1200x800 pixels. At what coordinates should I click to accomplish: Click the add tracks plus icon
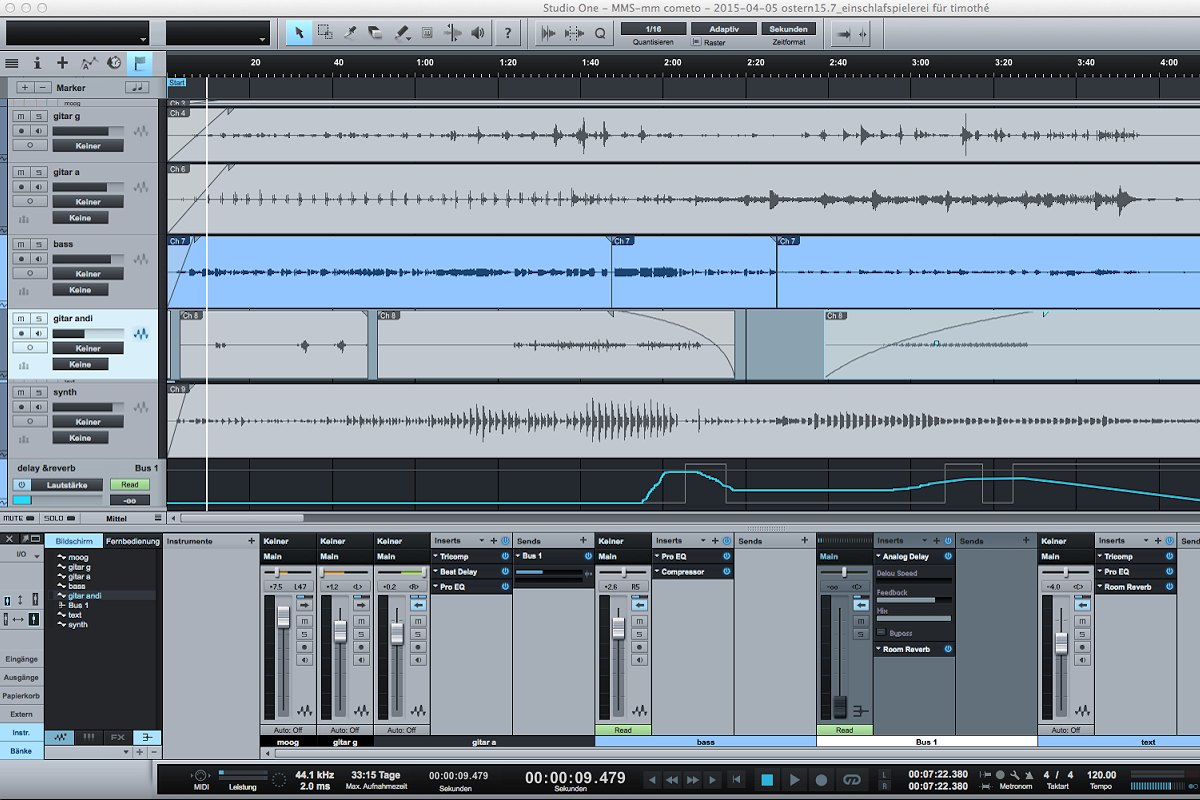62,62
